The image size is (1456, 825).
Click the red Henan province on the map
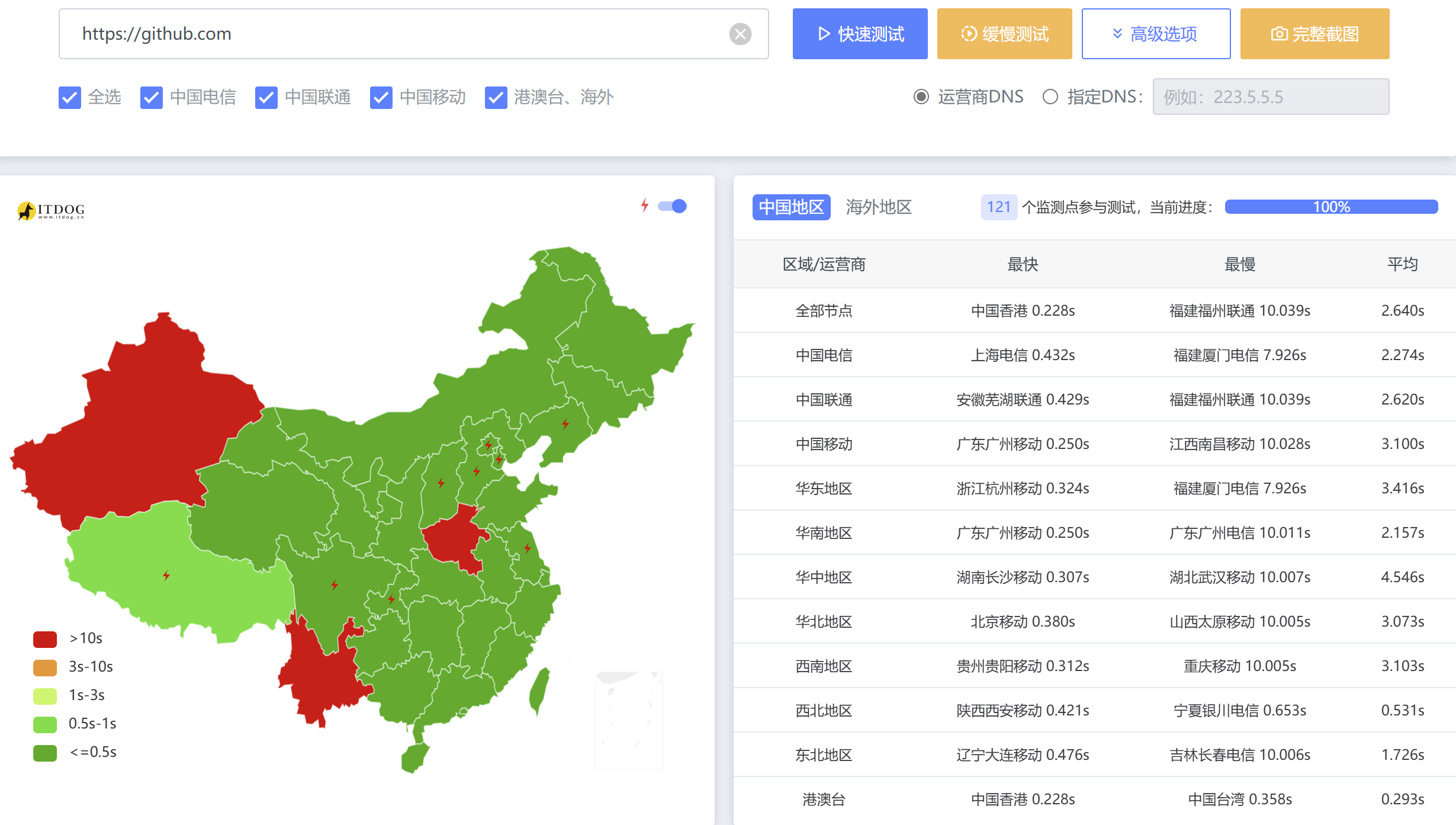tap(455, 539)
